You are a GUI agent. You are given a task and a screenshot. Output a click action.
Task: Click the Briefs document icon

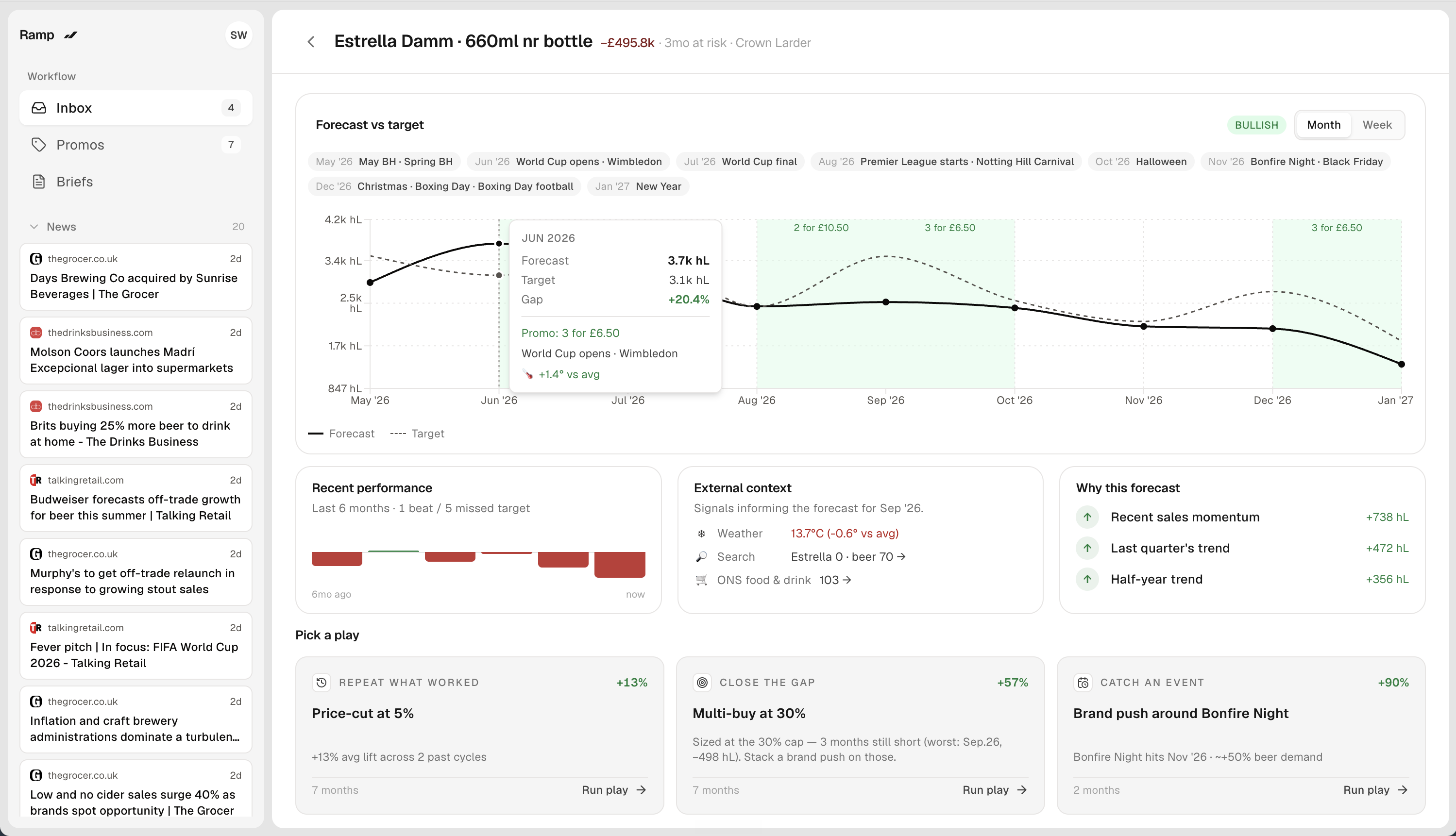(x=38, y=182)
